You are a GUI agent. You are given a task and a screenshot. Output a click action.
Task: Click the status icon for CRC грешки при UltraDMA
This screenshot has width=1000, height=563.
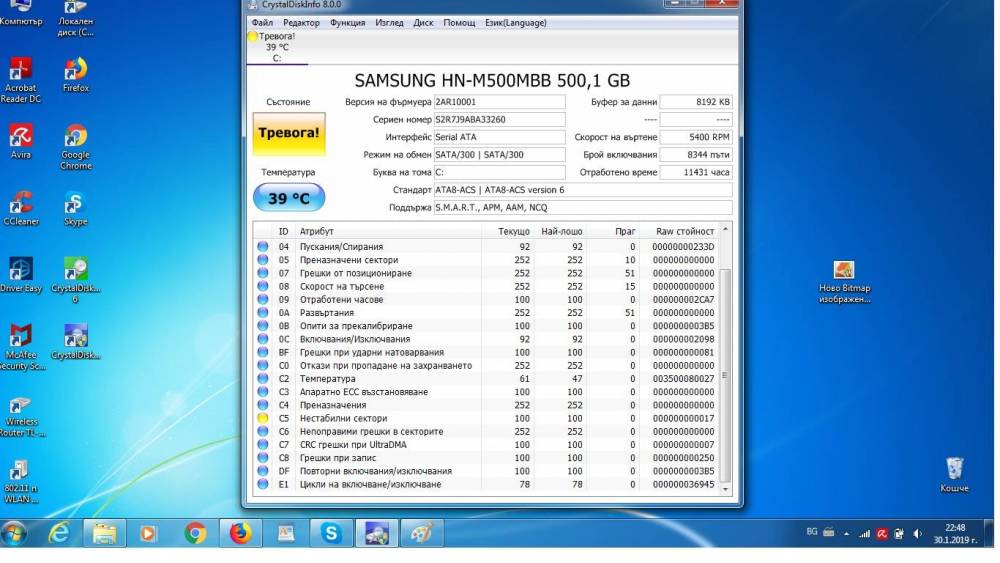tap(263, 445)
